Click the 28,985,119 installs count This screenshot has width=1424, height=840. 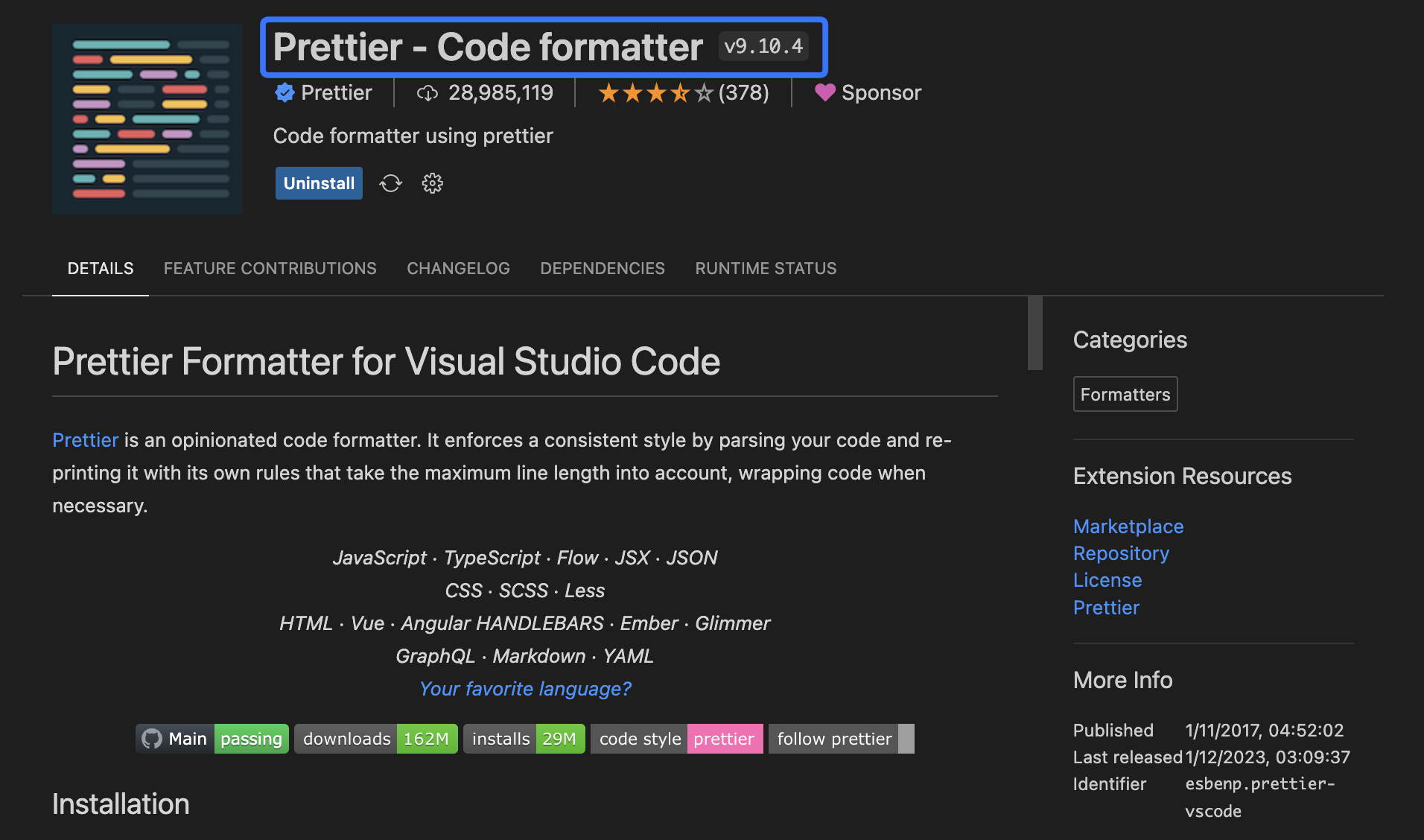coord(500,92)
